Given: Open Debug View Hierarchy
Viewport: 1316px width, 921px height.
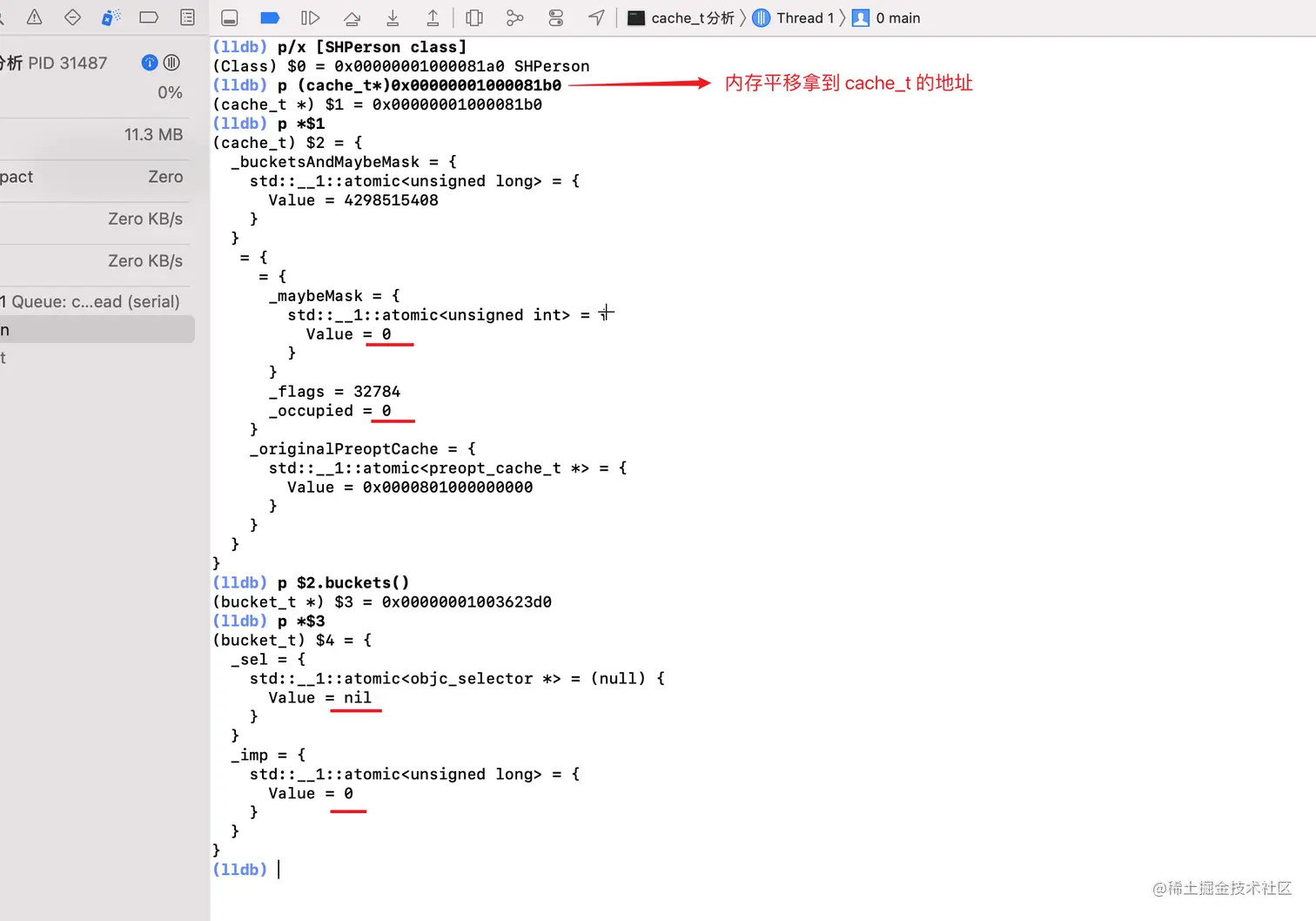Looking at the screenshot, I should 474,18.
